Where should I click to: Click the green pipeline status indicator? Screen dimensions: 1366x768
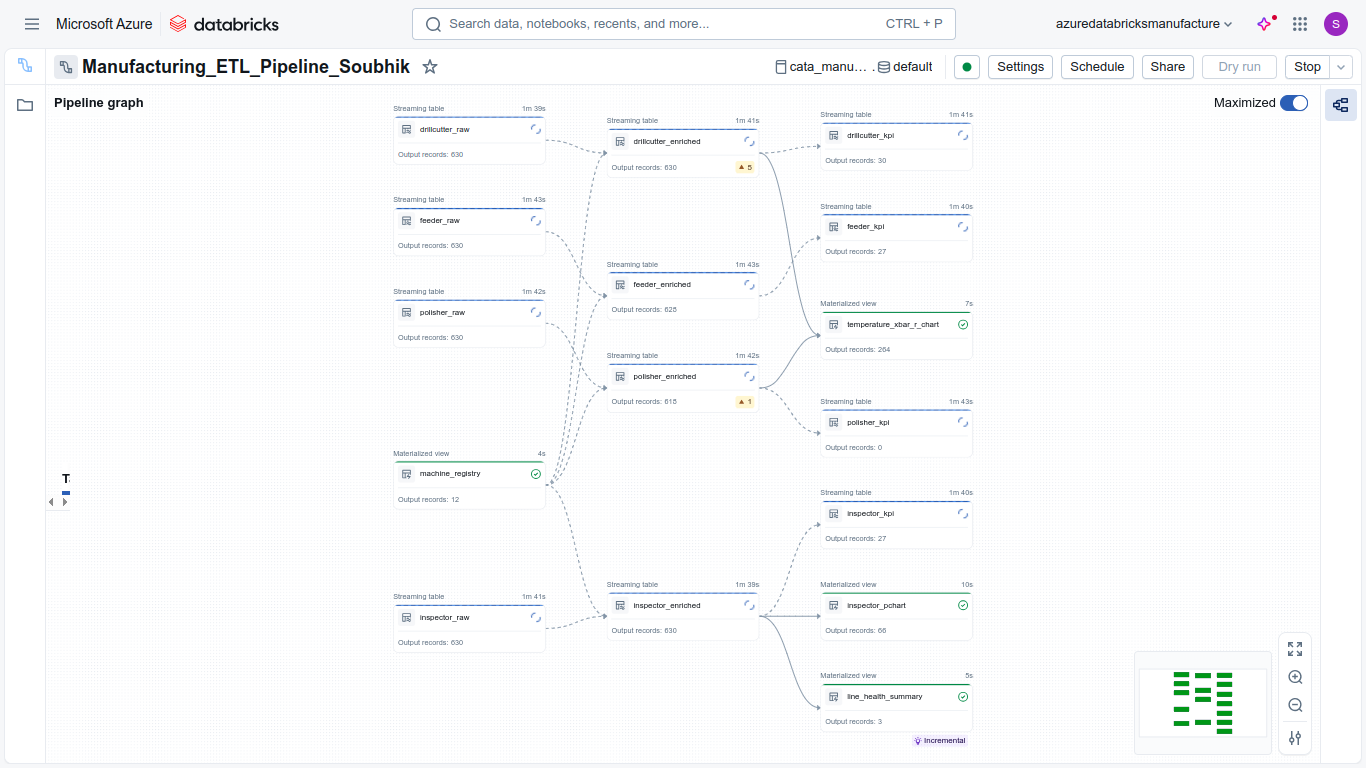pyautogui.click(x=966, y=66)
